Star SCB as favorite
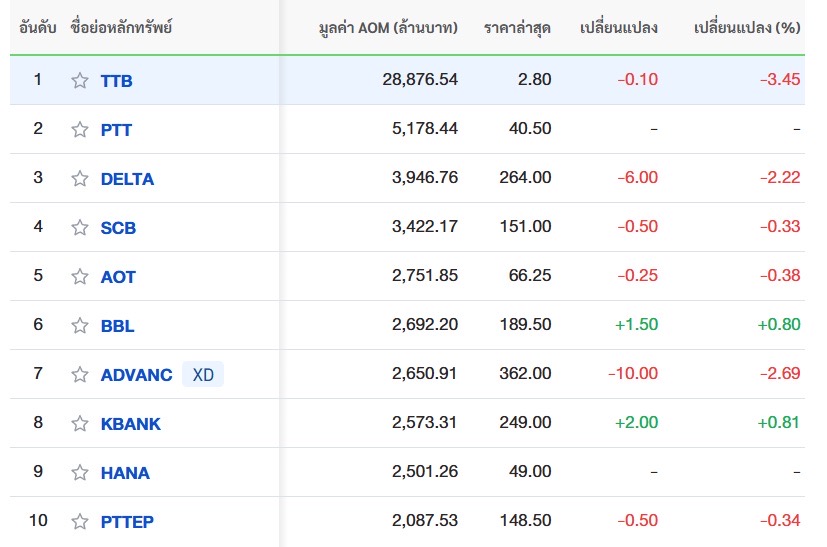 [x=80, y=227]
